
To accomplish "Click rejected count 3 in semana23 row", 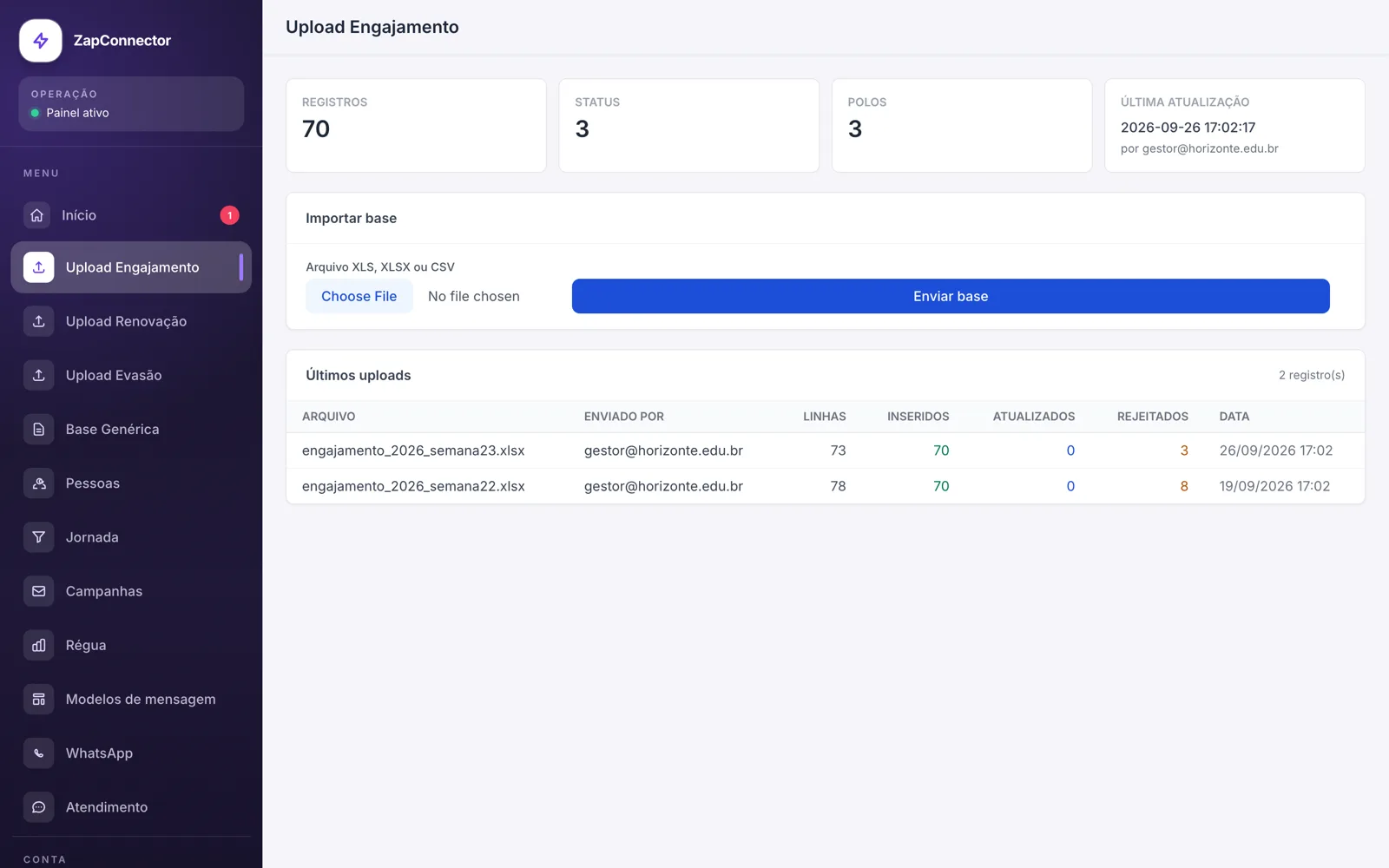I will [x=1184, y=450].
